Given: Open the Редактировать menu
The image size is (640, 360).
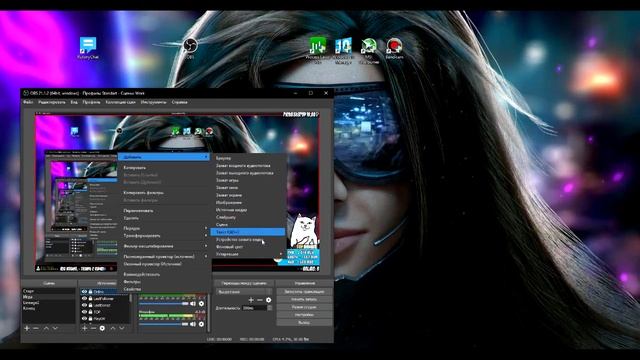Looking at the screenshot, I should click(52, 102).
